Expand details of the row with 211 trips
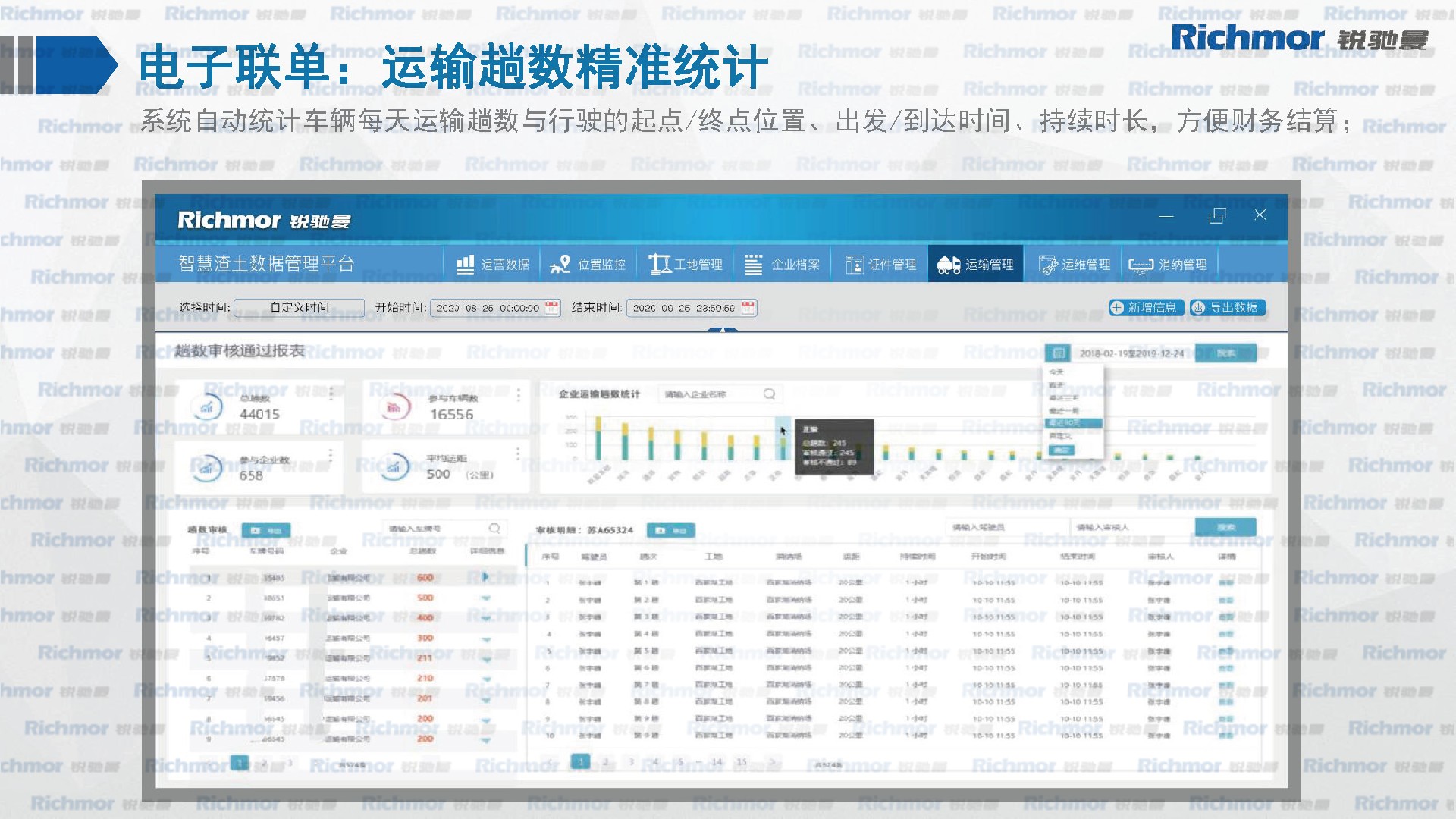The image size is (1456, 819). pyautogui.click(x=486, y=660)
